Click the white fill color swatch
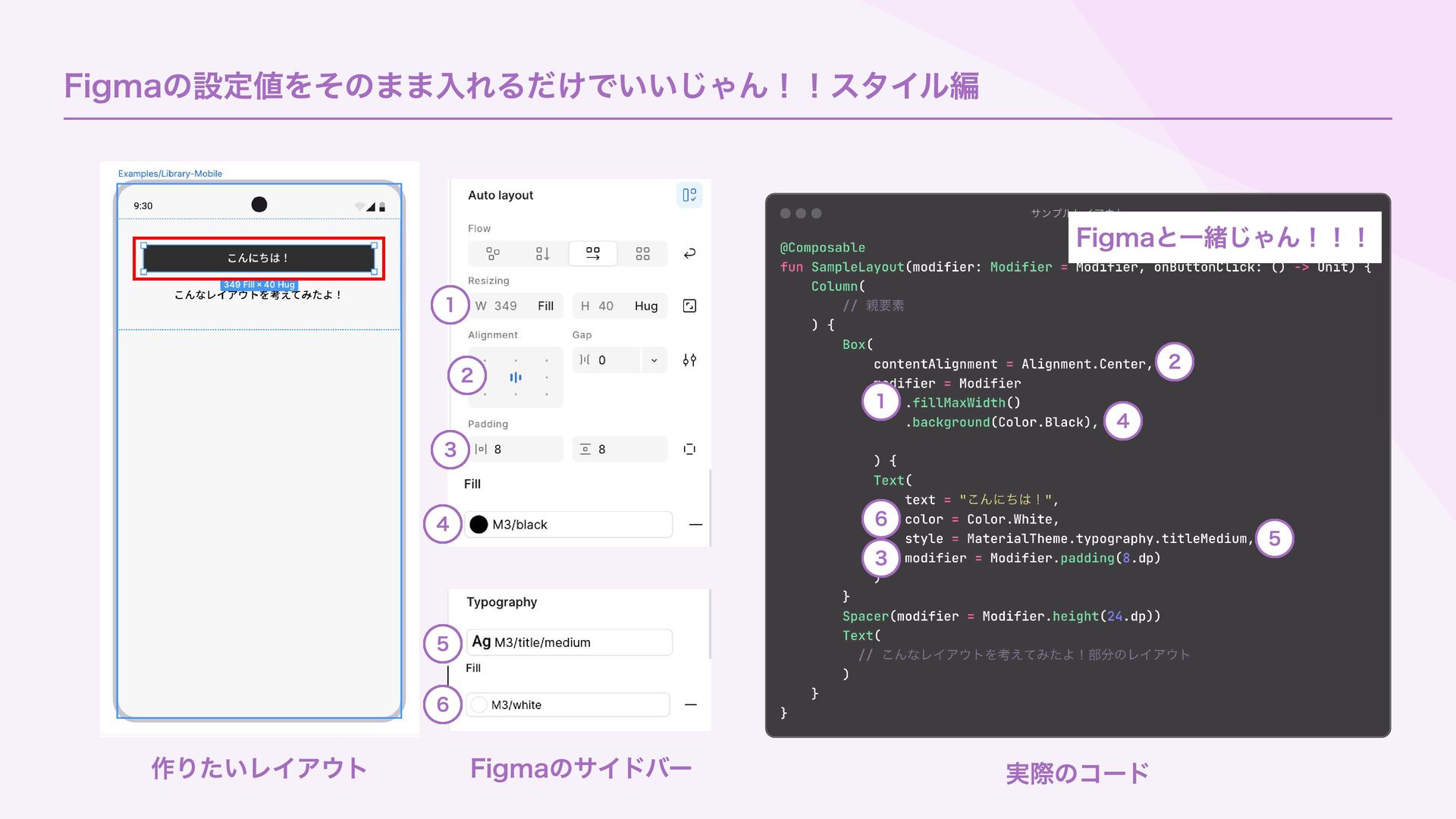Viewport: 1456px width, 819px height. pos(479,704)
